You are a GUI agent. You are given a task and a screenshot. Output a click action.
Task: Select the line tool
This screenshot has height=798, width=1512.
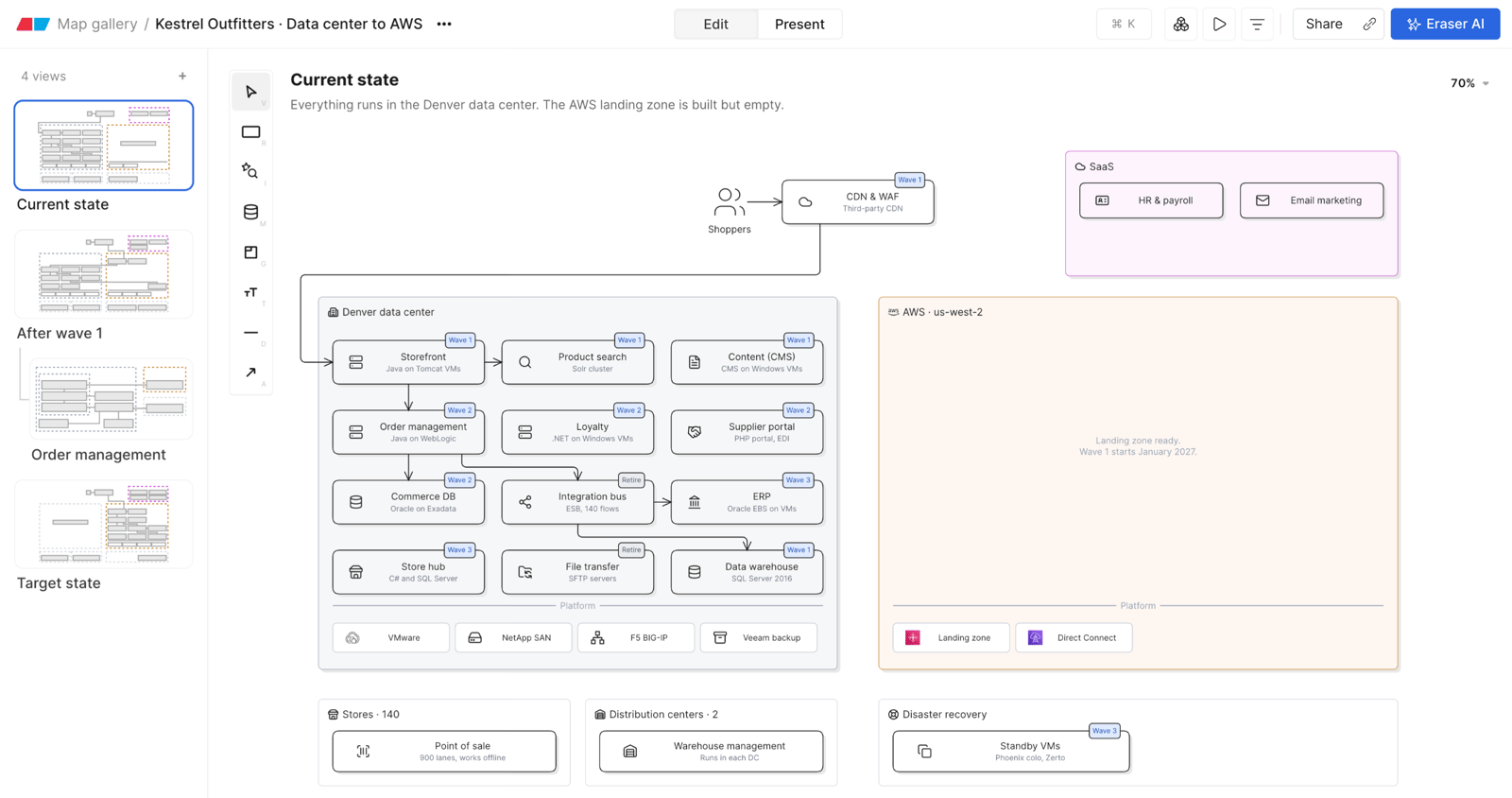pos(250,333)
